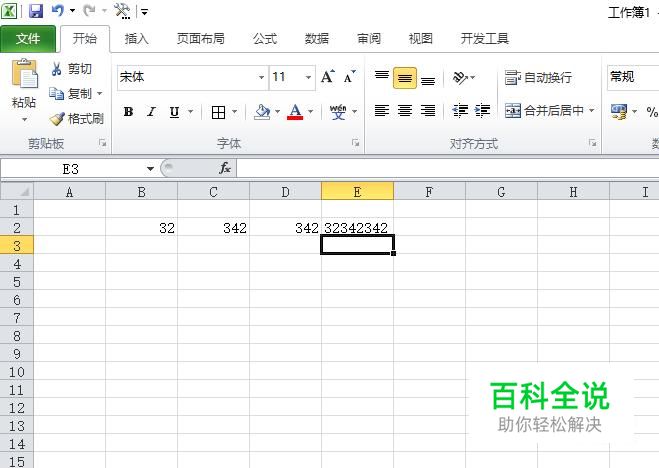Viewport: 659px width, 468px height.
Task: Open the font name dropdown arrow
Action: pos(261,77)
